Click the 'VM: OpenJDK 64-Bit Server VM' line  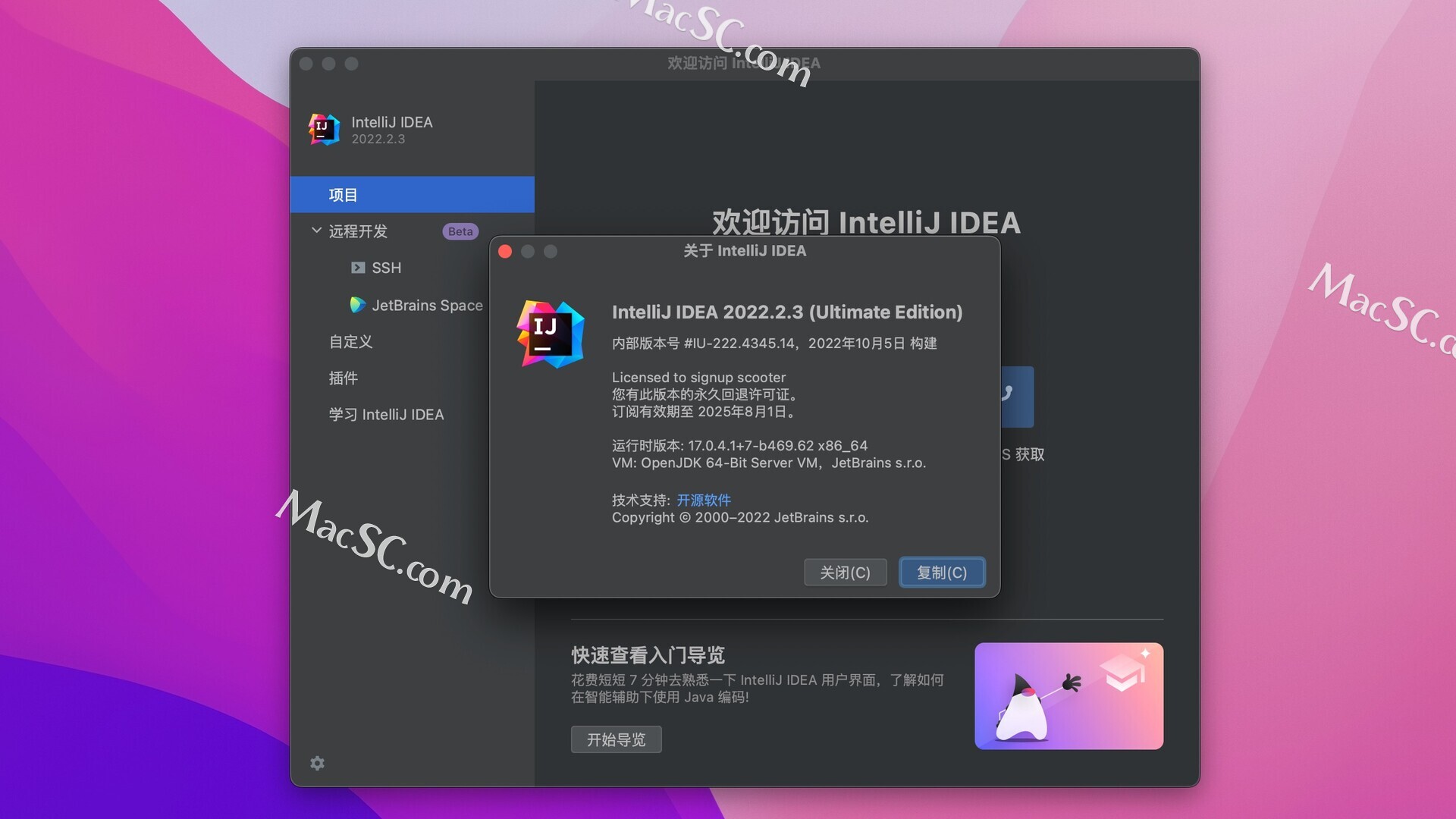pos(769,463)
